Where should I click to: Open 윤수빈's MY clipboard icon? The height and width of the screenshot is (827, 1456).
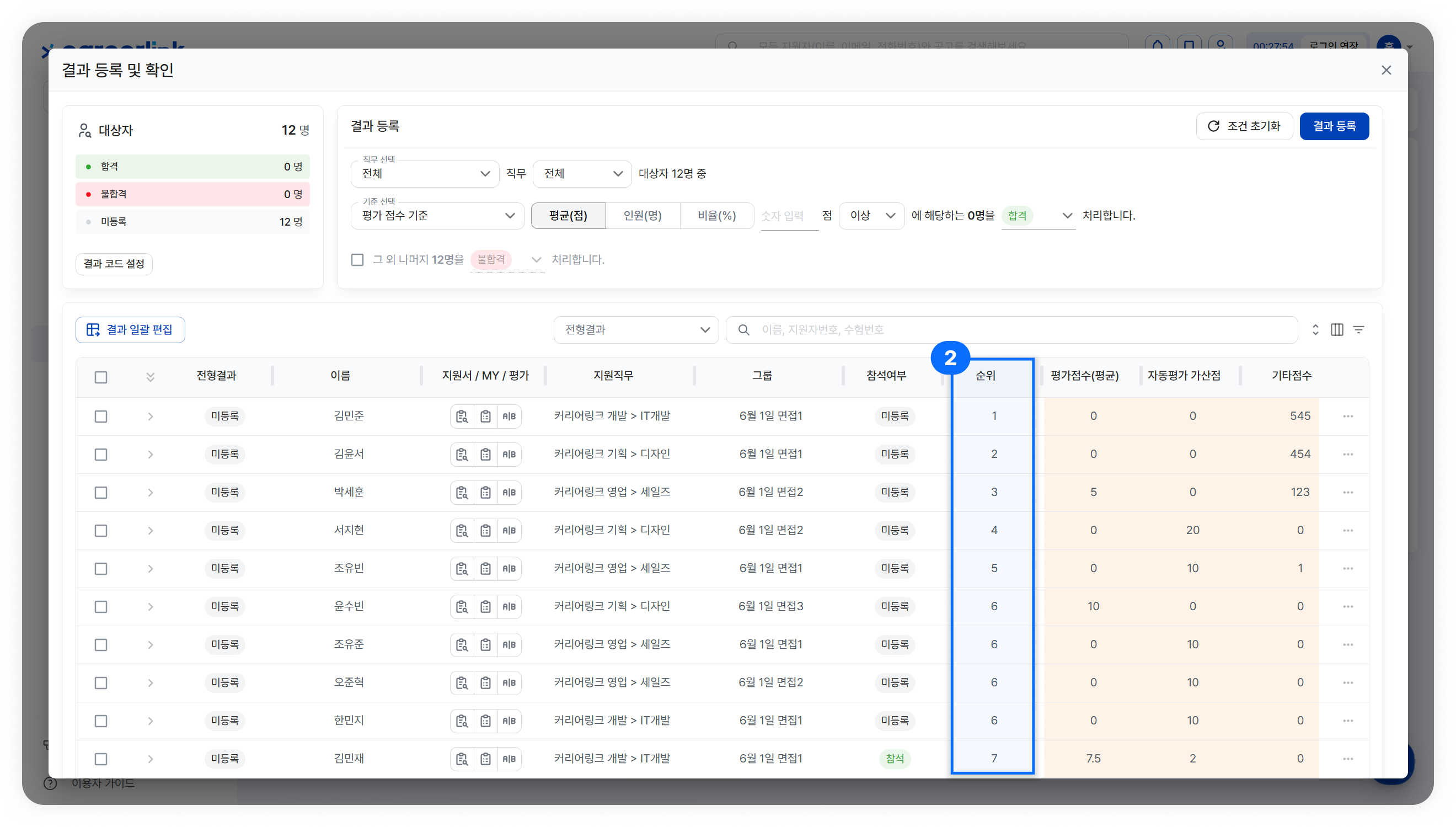[x=485, y=607]
